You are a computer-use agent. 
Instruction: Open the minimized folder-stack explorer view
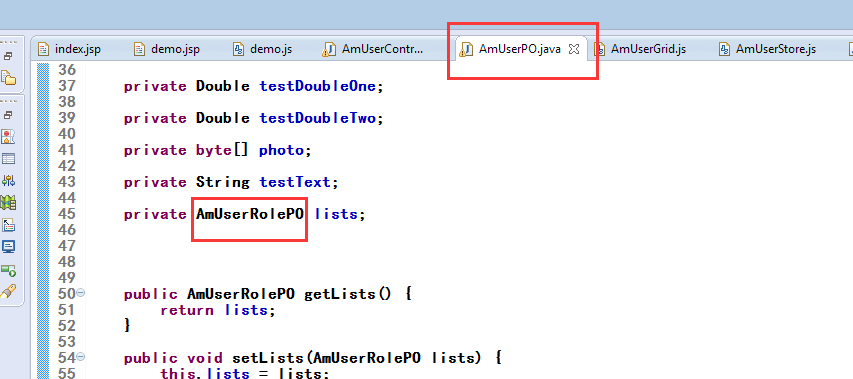9,78
